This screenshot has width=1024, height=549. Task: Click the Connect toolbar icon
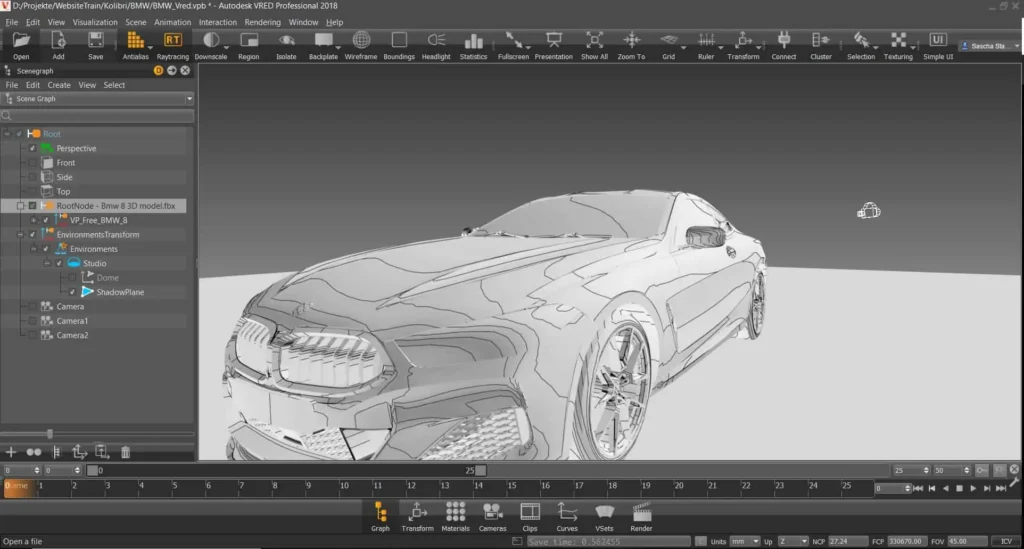pos(784,40)
